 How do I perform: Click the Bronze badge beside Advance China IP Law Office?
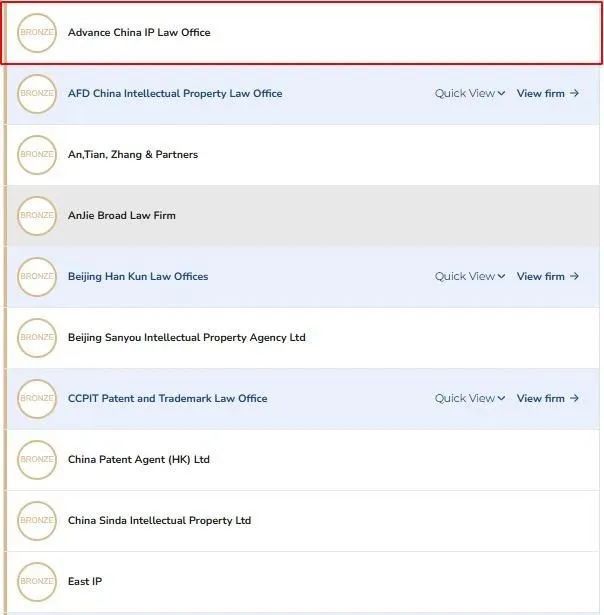pyautogui.click(x=37, y=33)
